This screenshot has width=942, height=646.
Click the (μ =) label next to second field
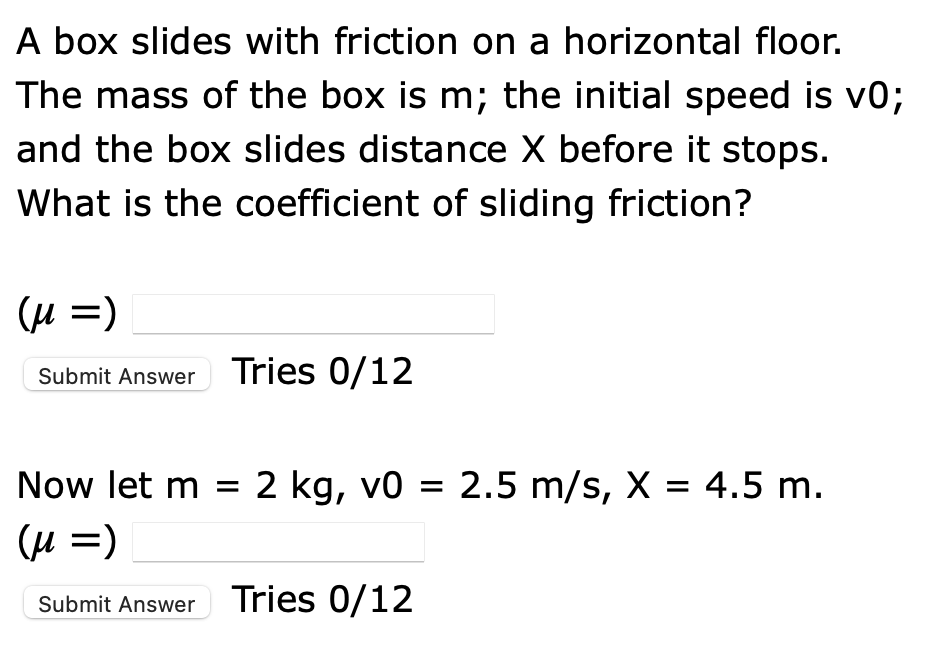[66, 539]
